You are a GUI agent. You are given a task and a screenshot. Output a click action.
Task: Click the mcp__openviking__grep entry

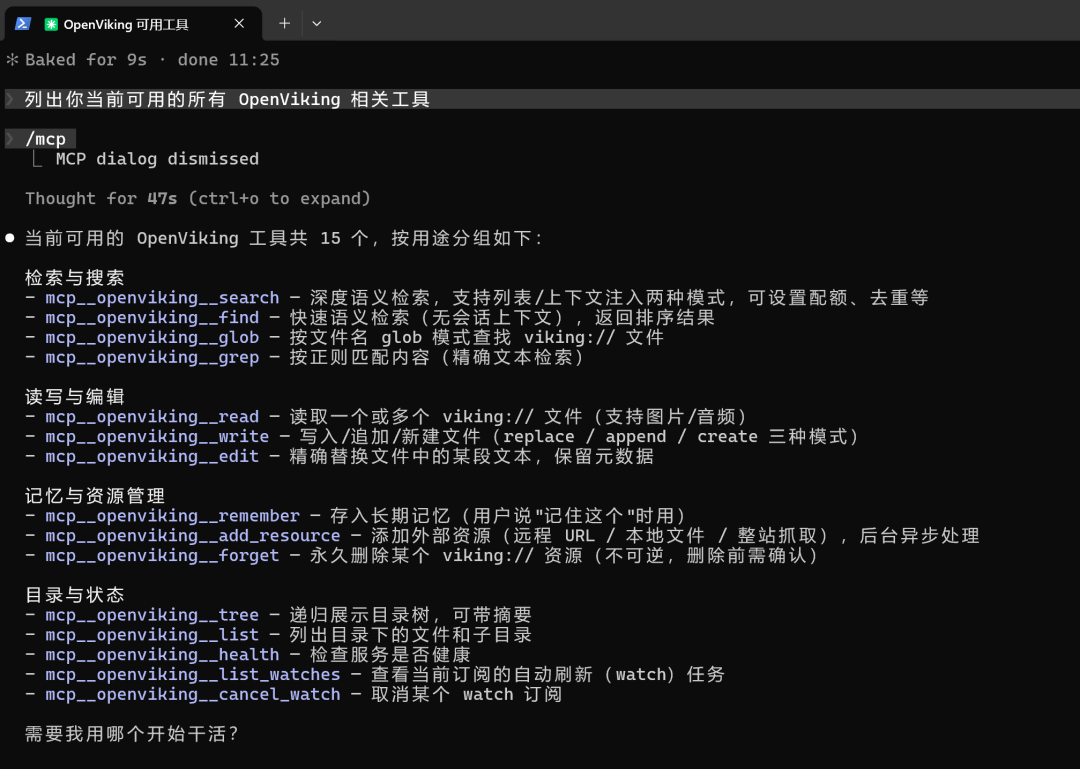click(x=152, y=358)
